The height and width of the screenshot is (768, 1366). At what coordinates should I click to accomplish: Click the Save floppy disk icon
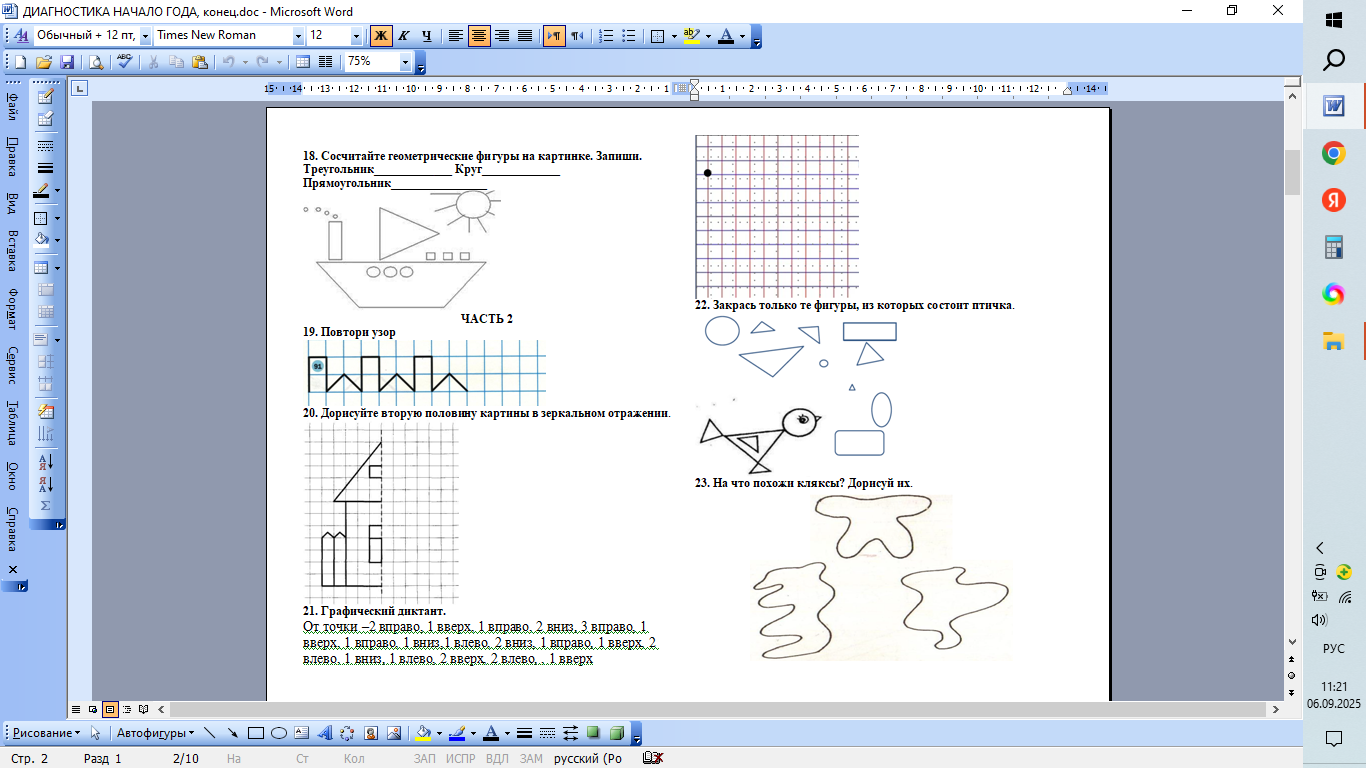pos(67,62)
